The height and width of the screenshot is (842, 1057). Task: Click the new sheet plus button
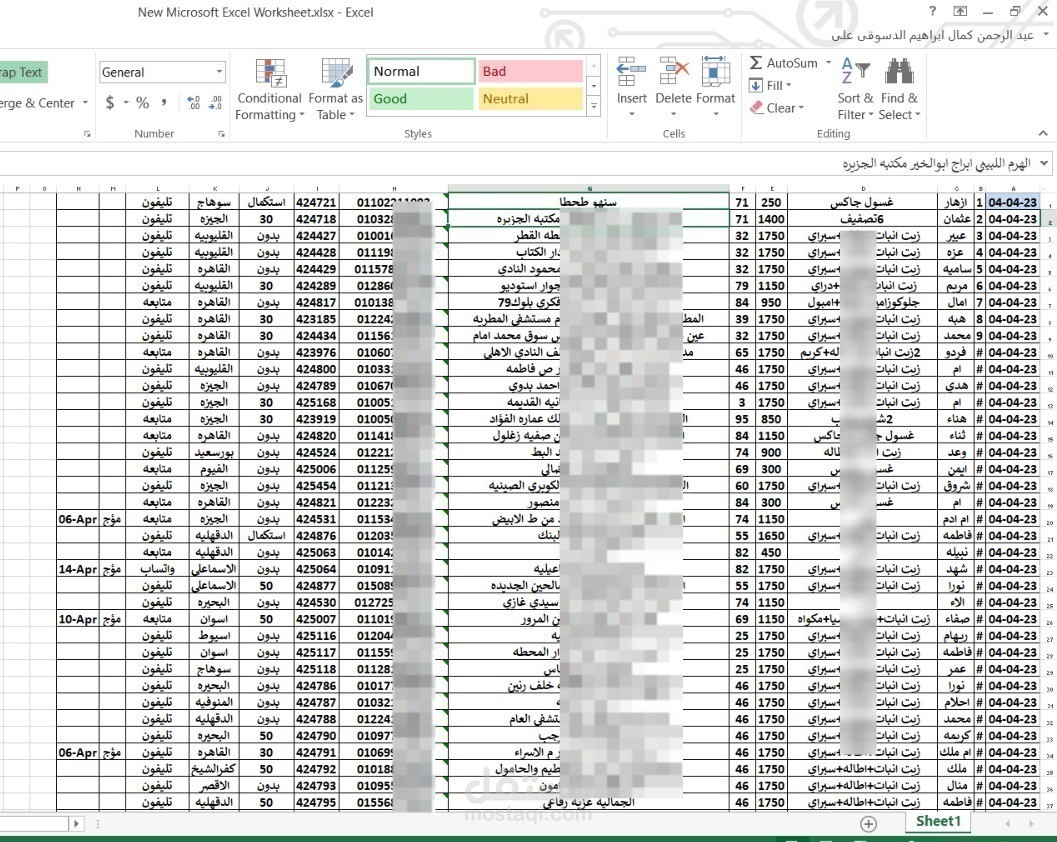click(869, 823)
